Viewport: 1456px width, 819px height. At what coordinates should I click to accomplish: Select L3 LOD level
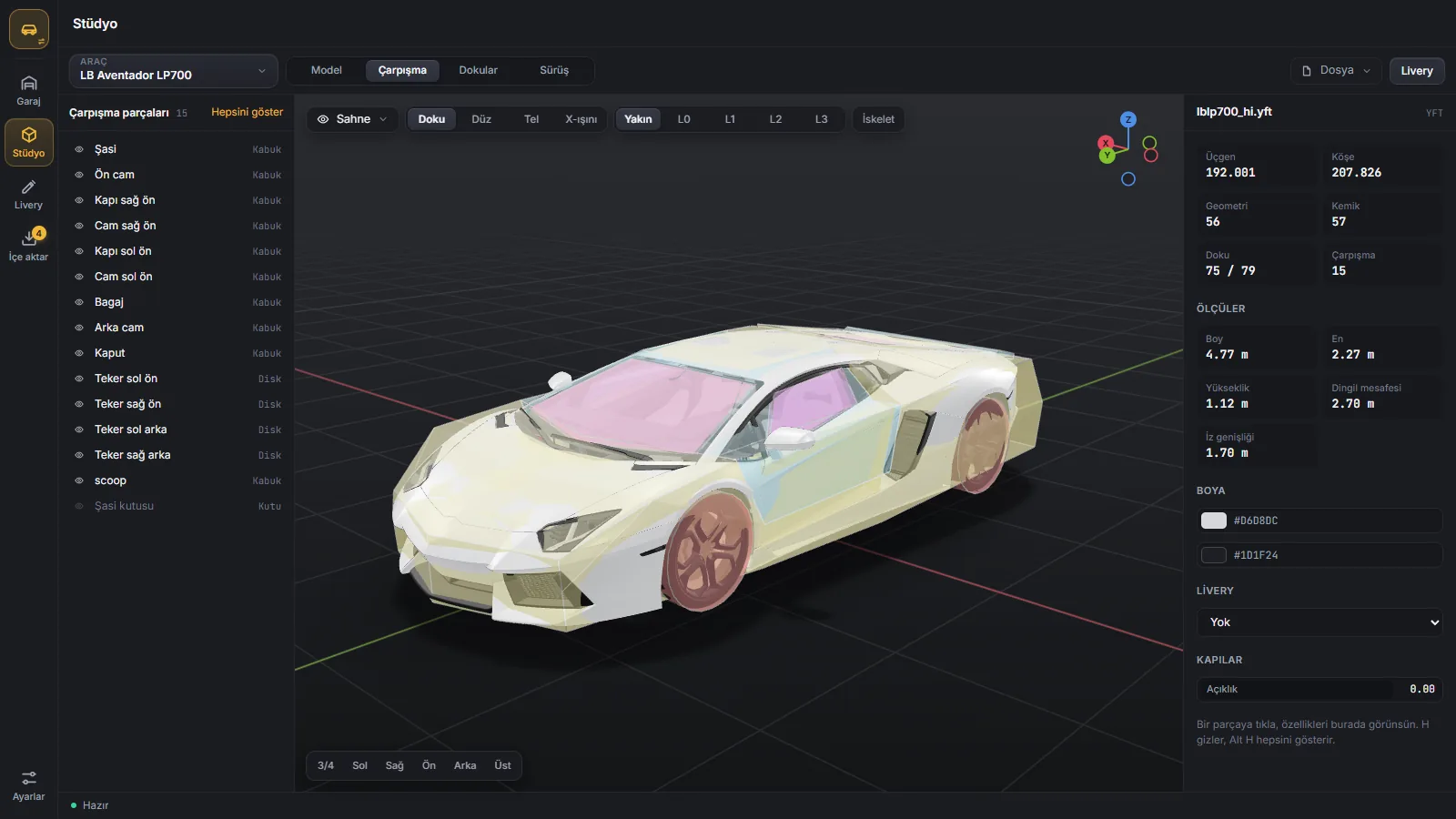821,119
